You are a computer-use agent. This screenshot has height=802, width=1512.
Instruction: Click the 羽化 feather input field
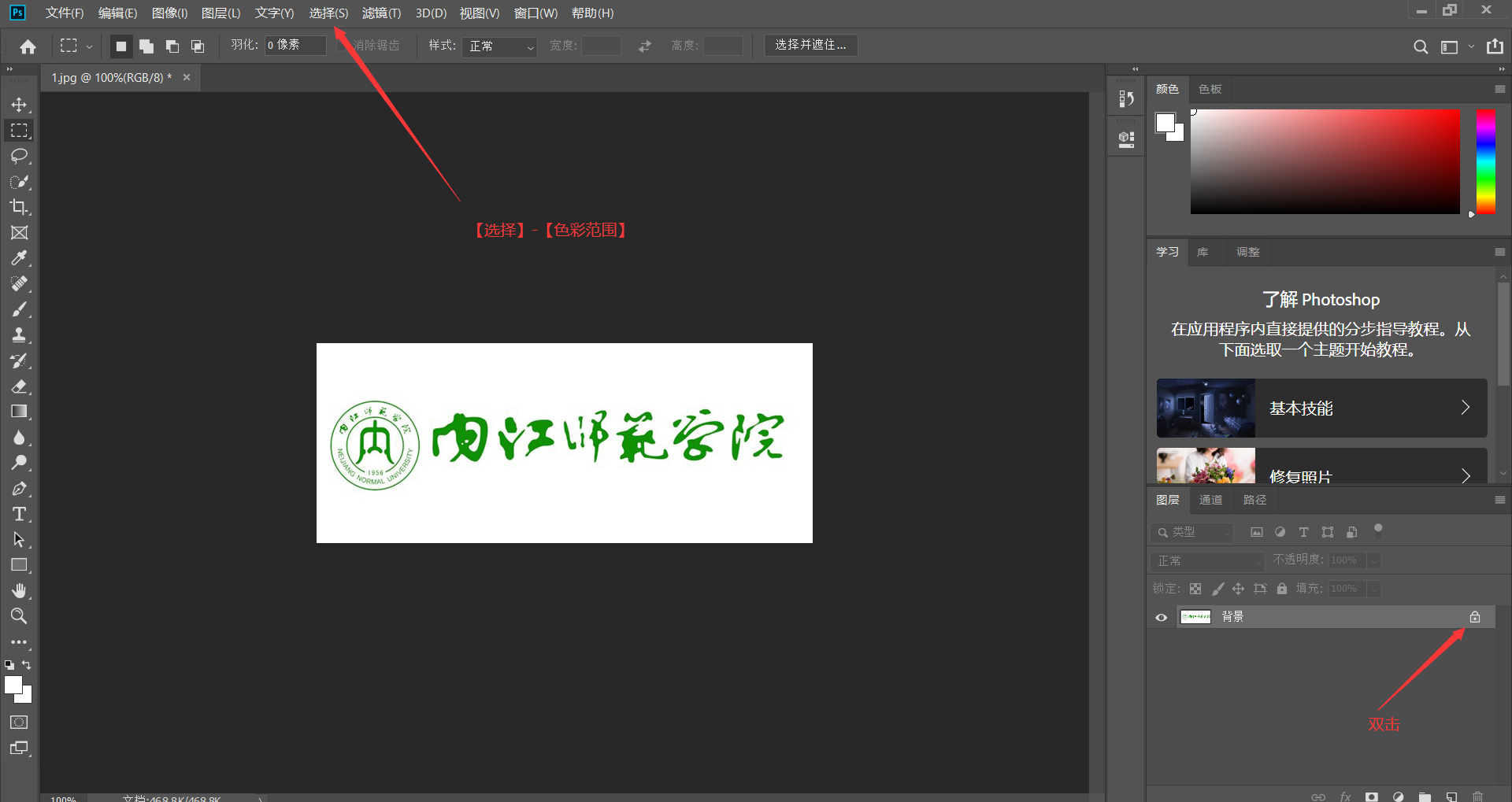(295, 46)
